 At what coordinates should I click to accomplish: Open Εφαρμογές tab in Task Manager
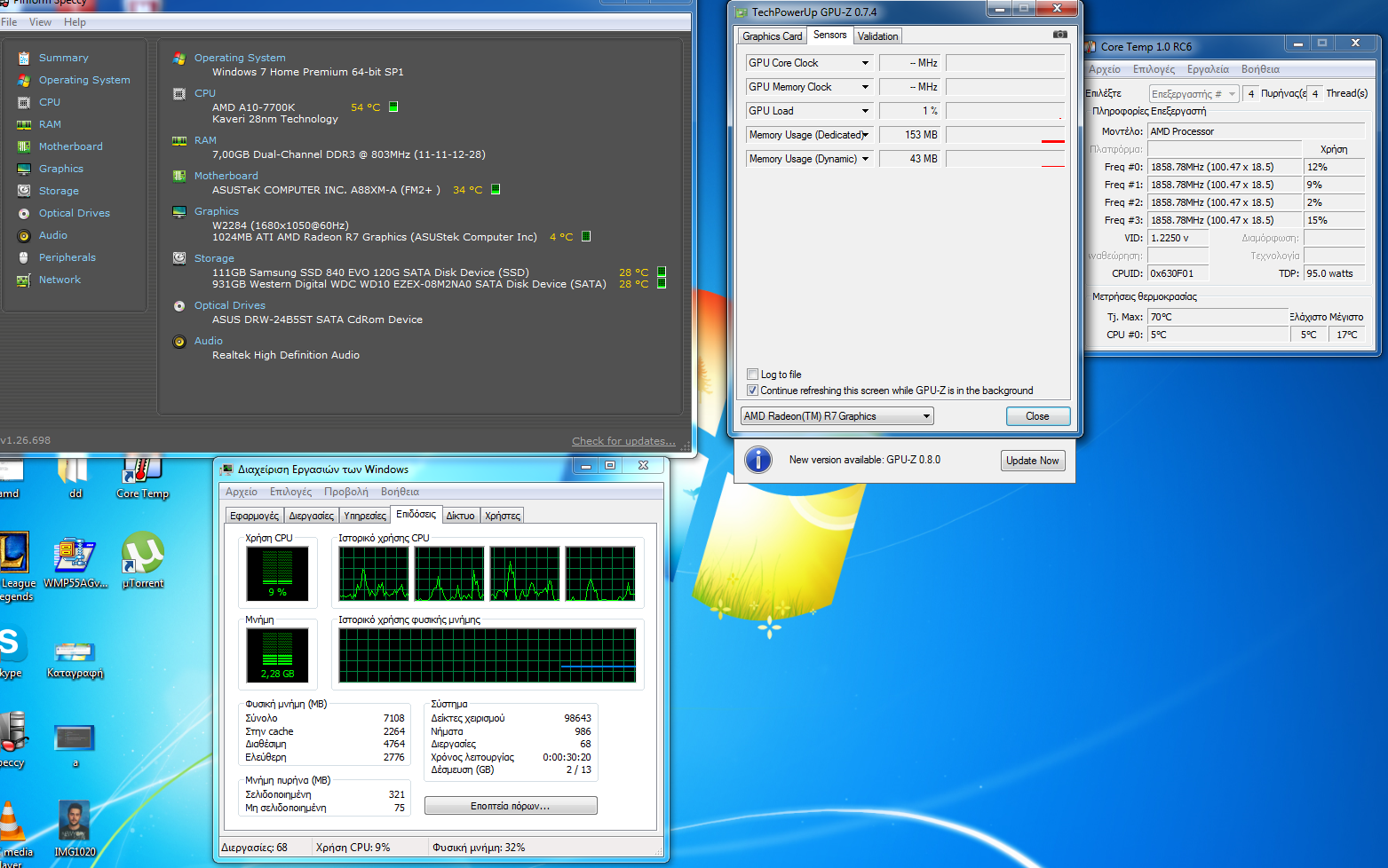click(x=254, y=516)
